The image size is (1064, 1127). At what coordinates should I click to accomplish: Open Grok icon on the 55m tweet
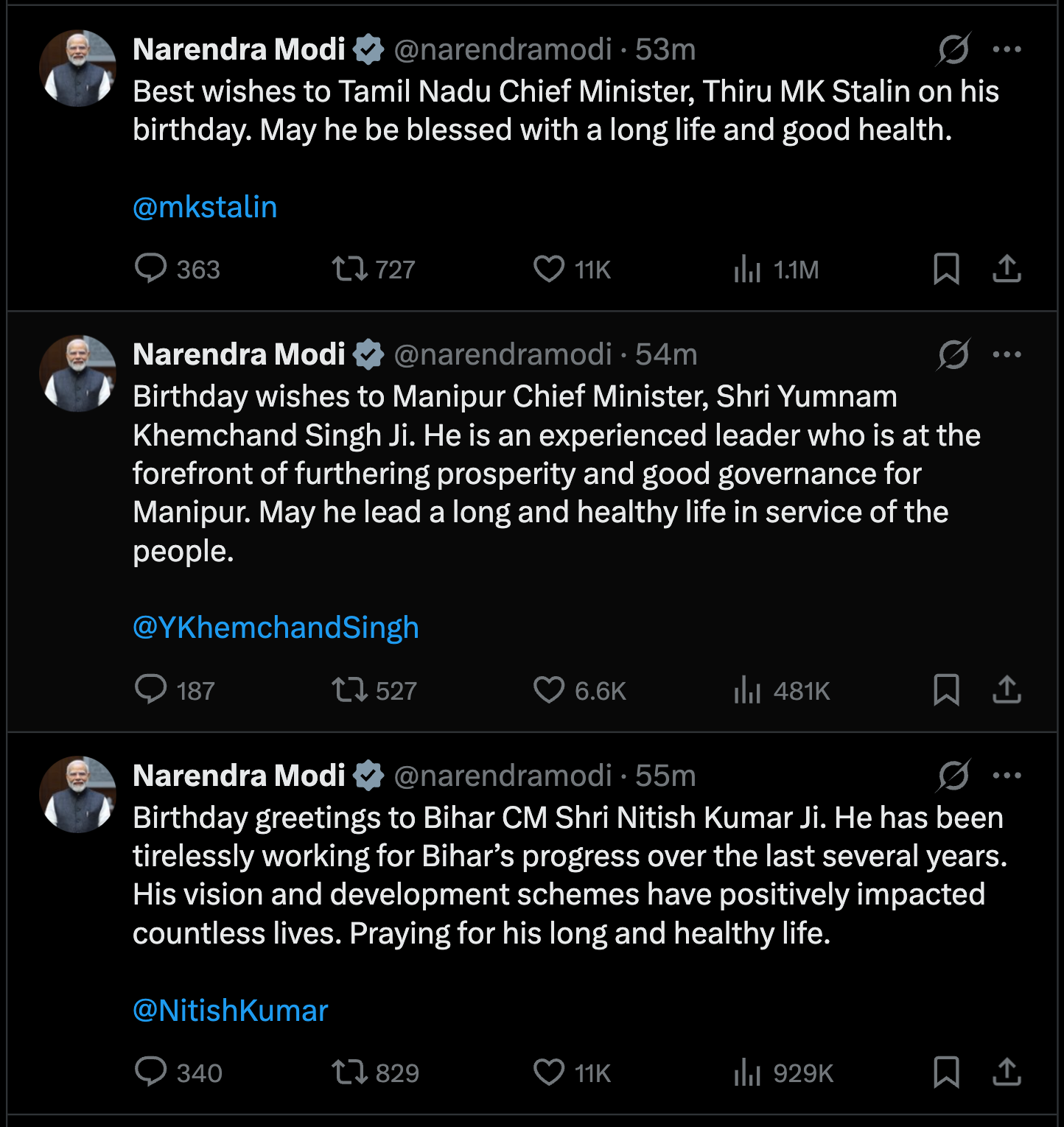coord(953,776)
